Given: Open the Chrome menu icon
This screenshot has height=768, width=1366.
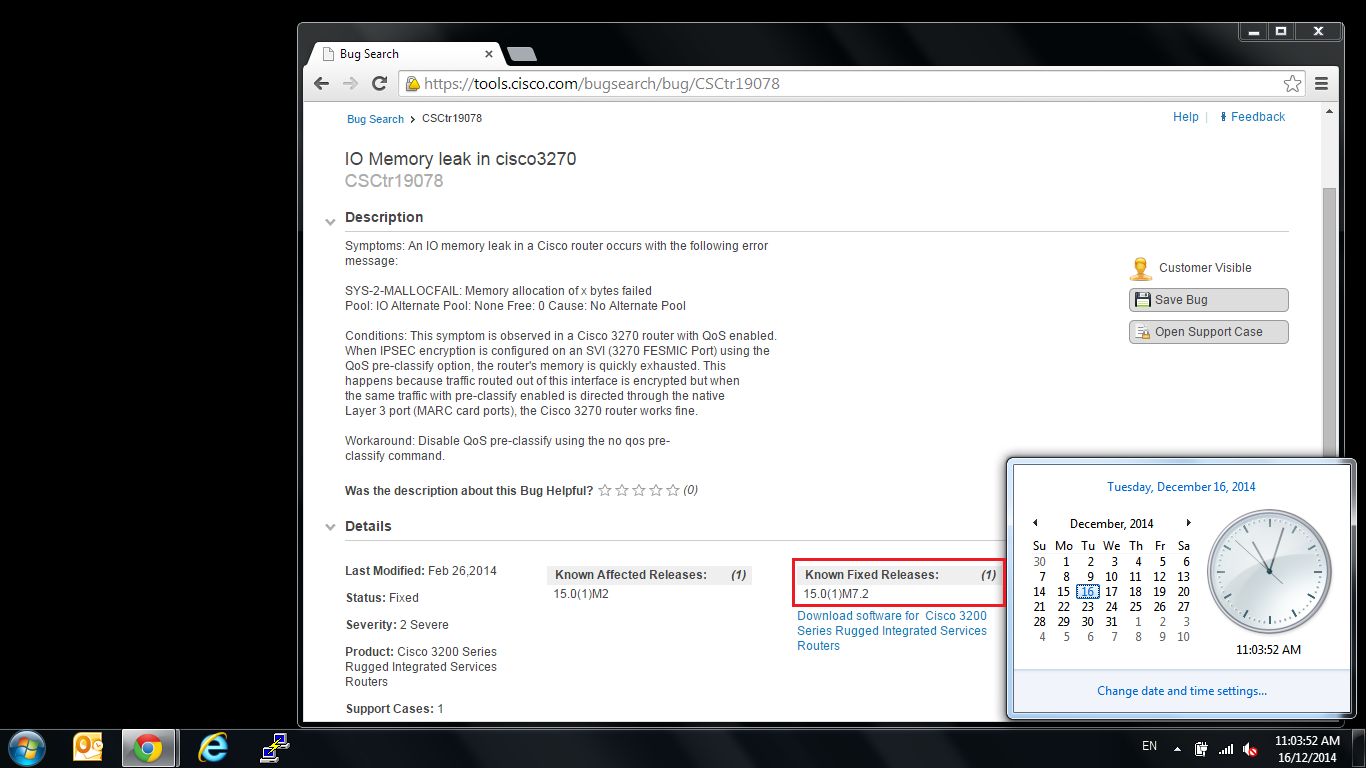Looking at the screenshot, I should point(1321,84).
